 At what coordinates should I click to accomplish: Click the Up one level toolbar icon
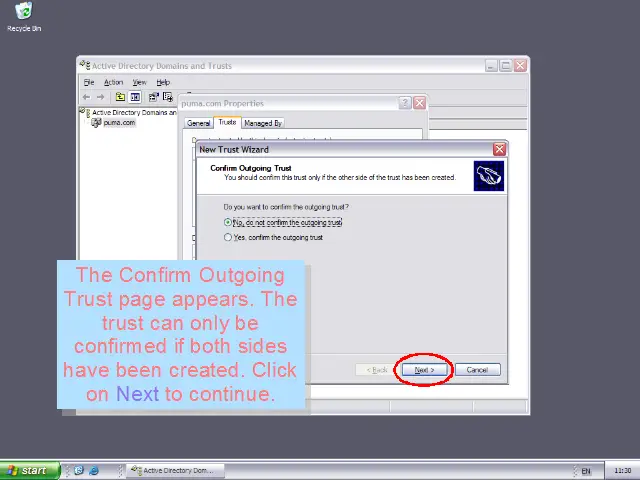[120, 97]
